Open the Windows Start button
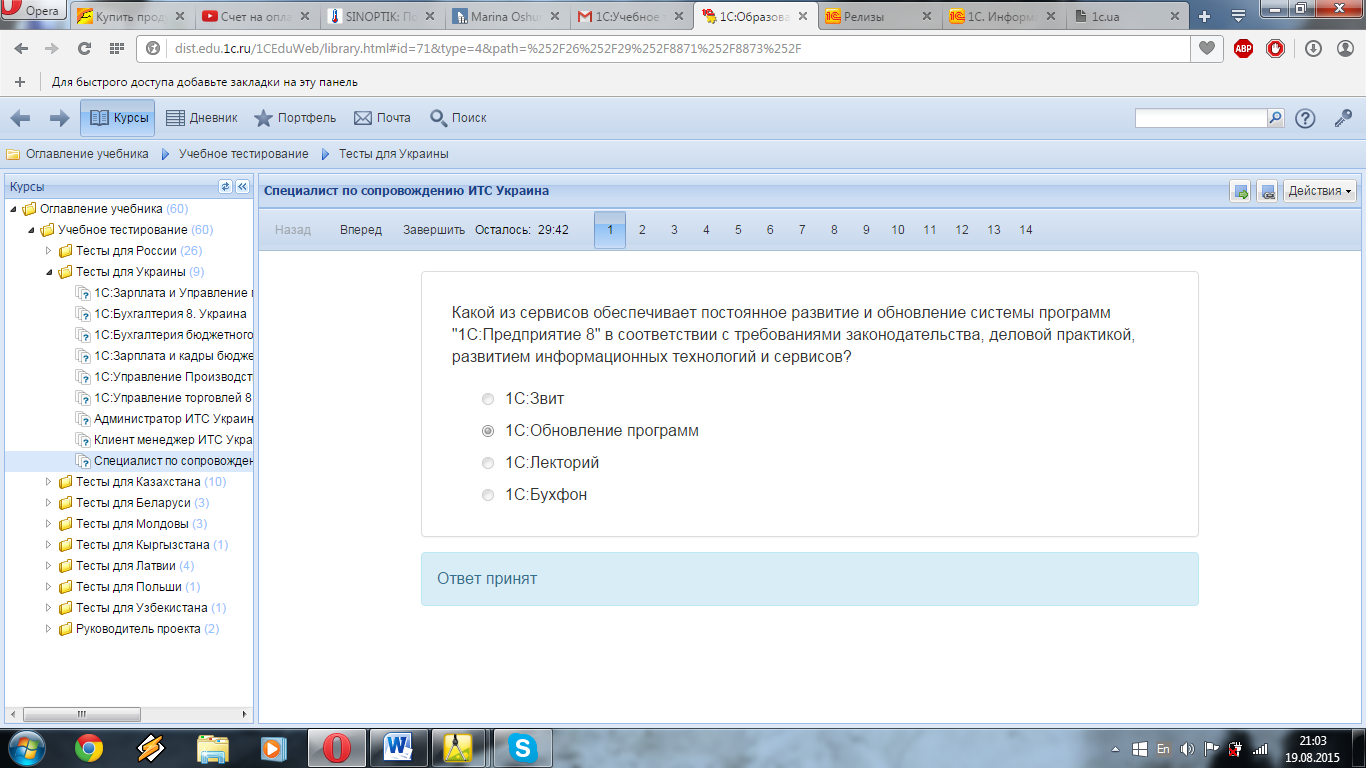1366x768 pixels. point(27,747)
